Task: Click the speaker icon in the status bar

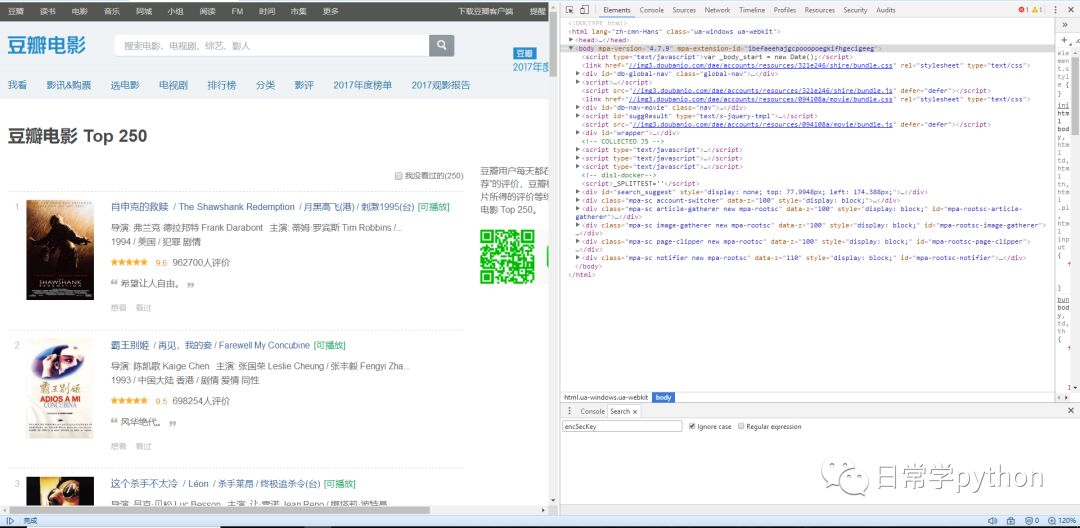Action: click(993, 521)
